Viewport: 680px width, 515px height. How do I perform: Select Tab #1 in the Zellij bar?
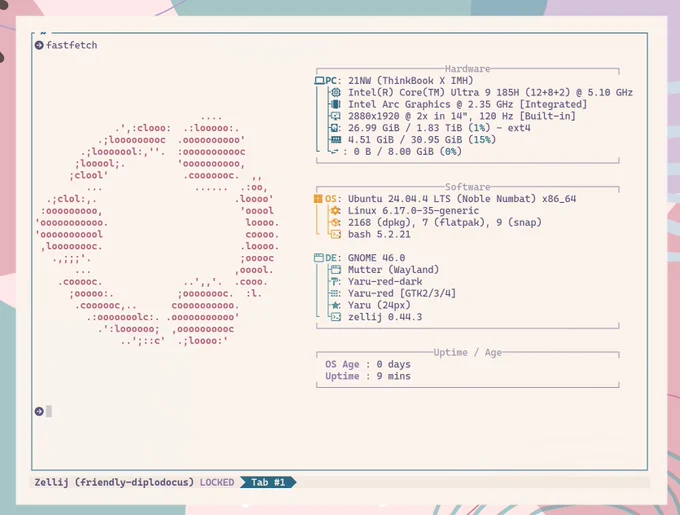268,482
